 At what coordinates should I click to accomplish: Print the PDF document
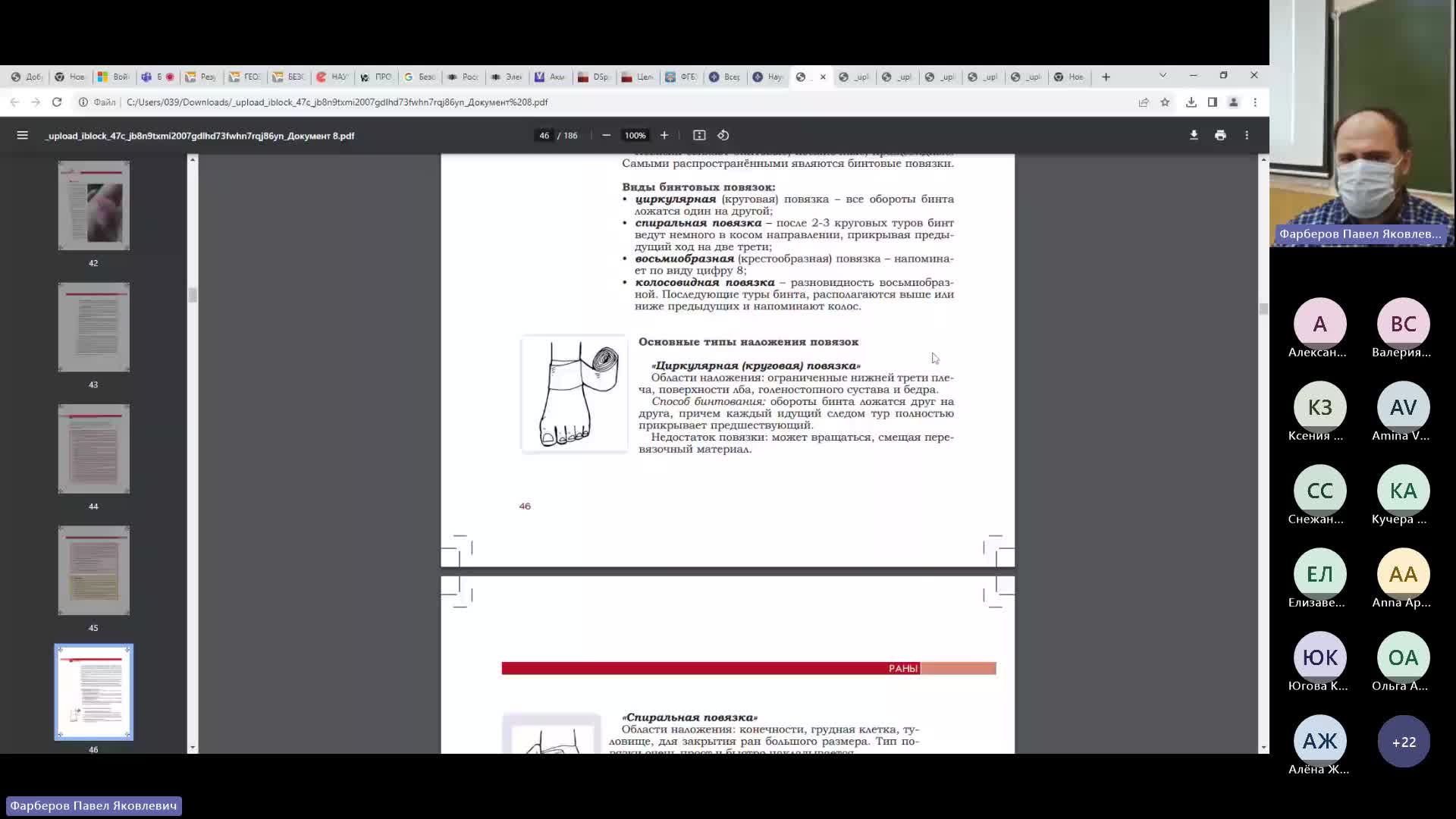coord(1220,135)
